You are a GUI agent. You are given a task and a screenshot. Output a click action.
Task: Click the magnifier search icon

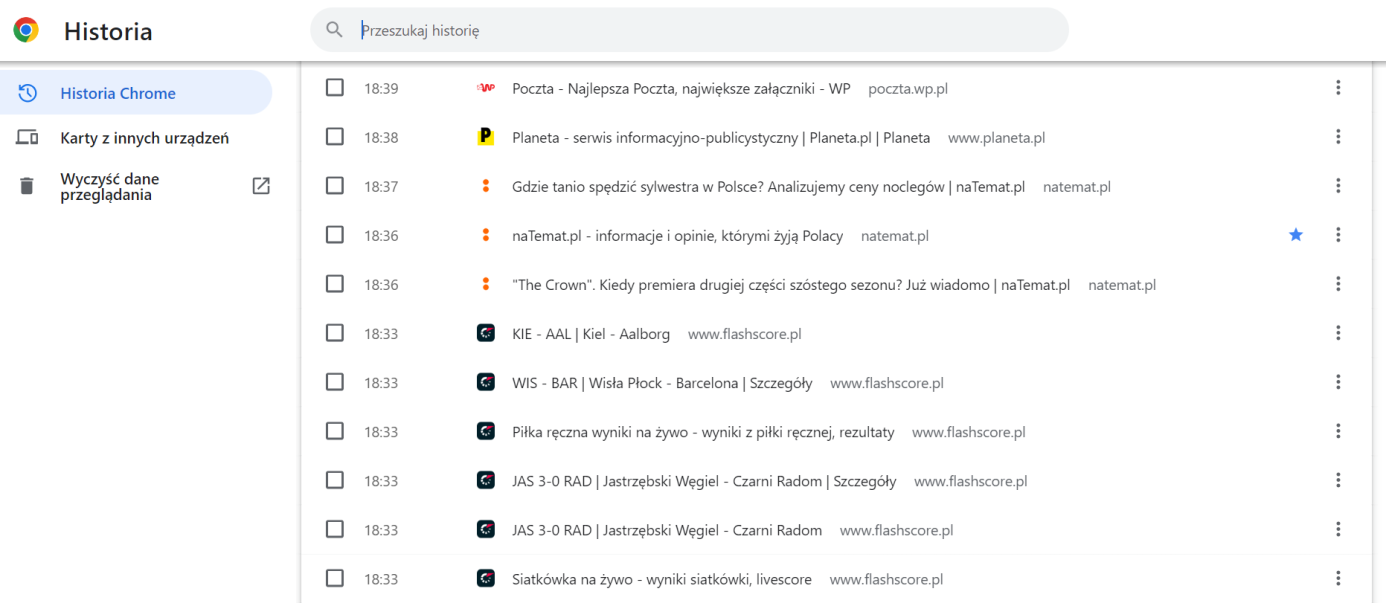335,30
